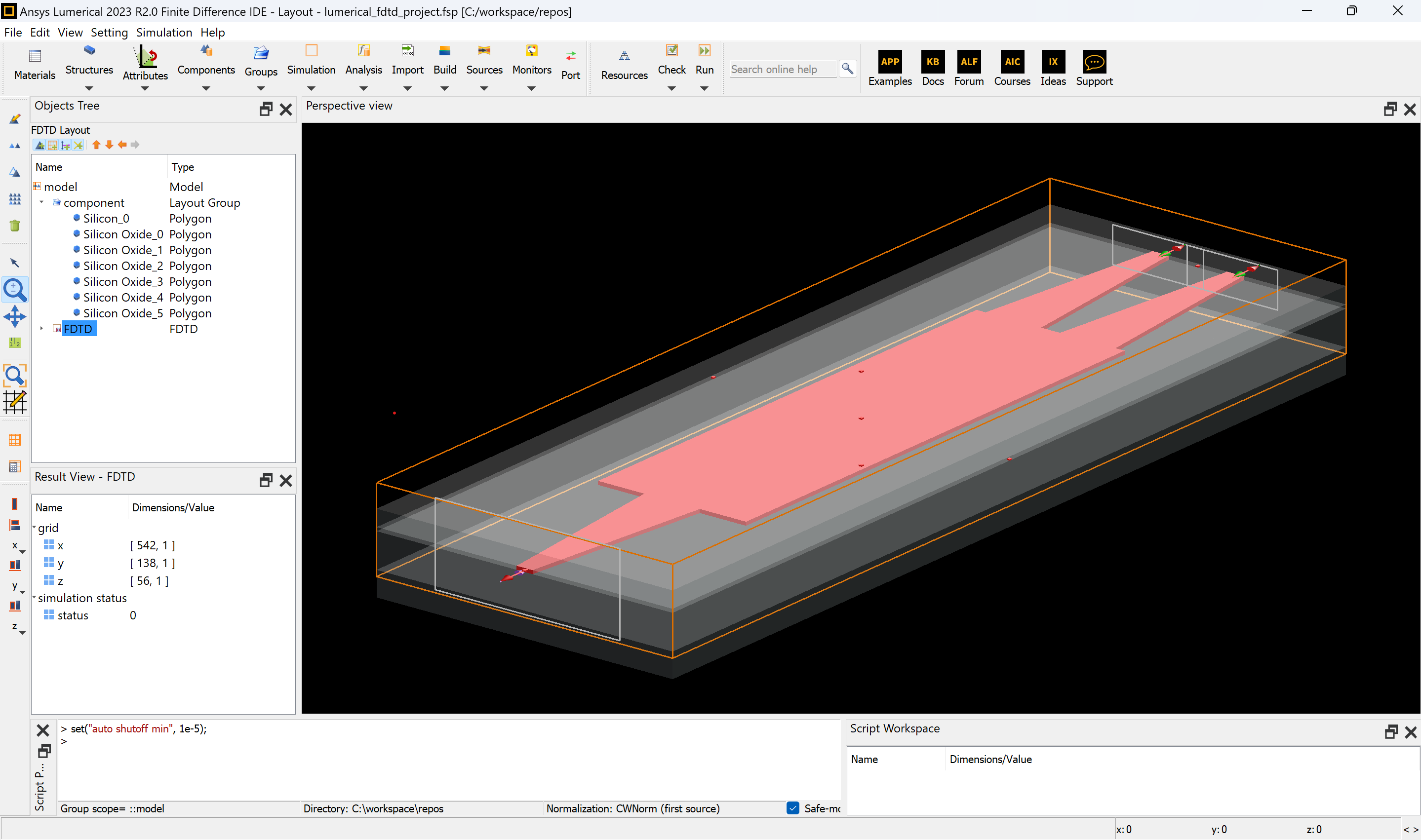The image size is (1421, 840).
Task: Open the Sources dropdown arrow
Action: [x=483, y=88]
